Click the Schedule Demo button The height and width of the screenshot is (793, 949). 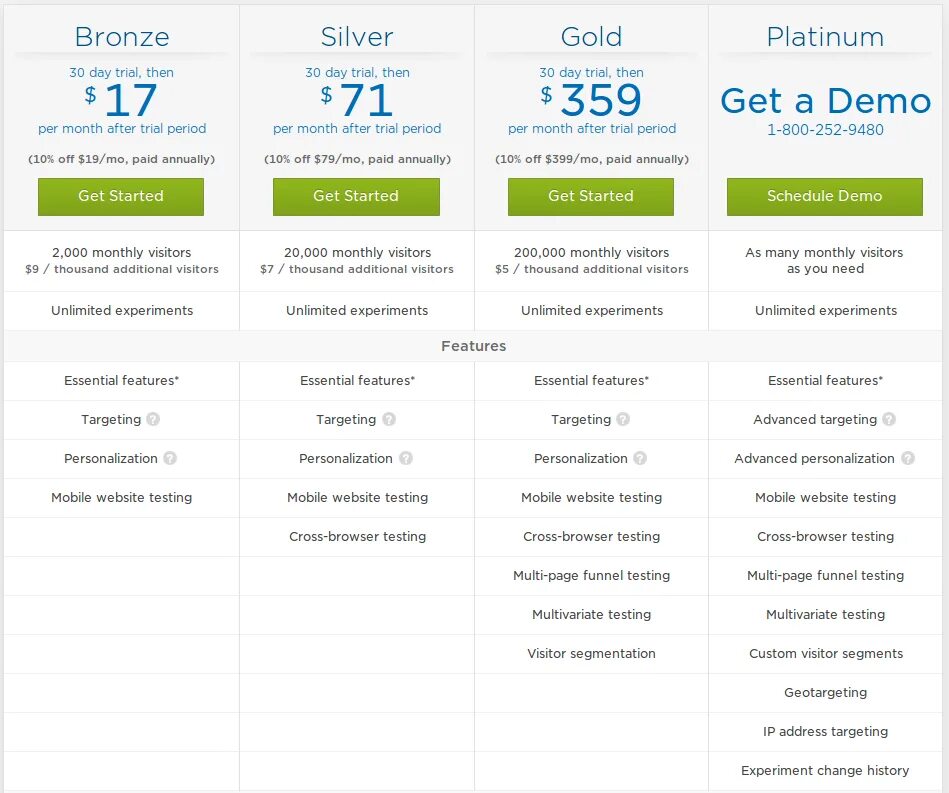(x=825, y=196)
